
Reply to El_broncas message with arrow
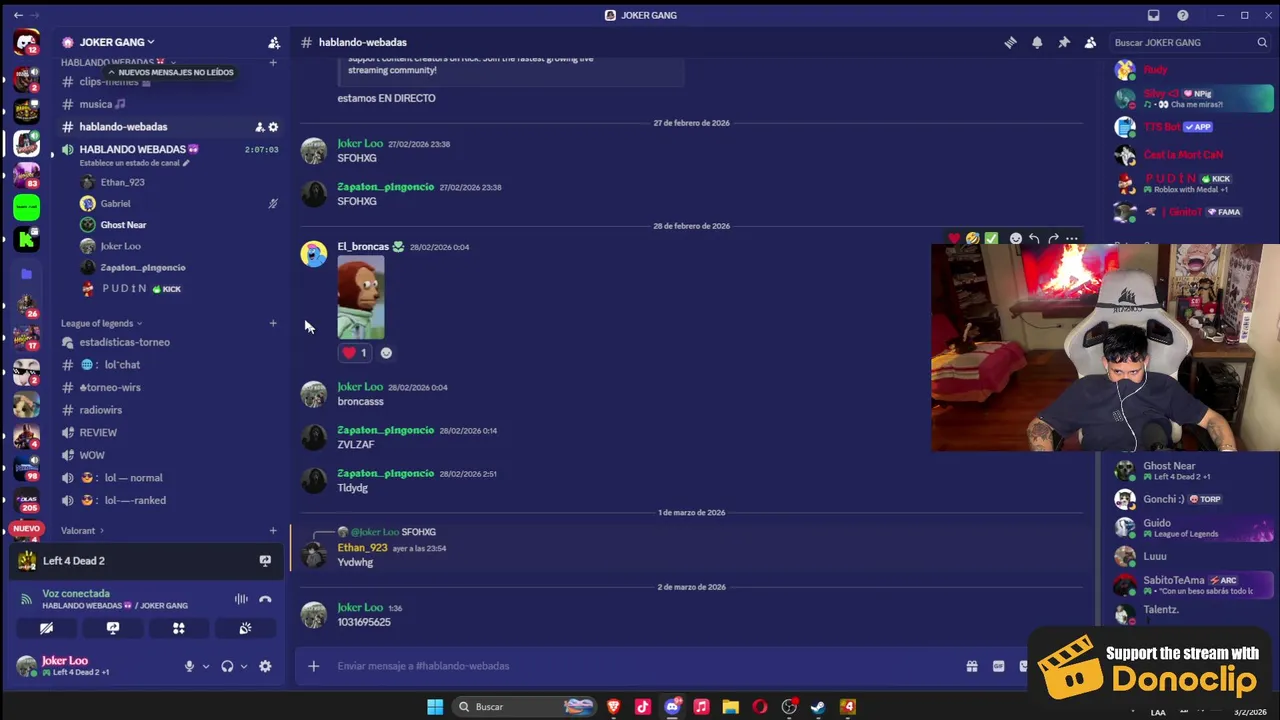click(1034, 239)
